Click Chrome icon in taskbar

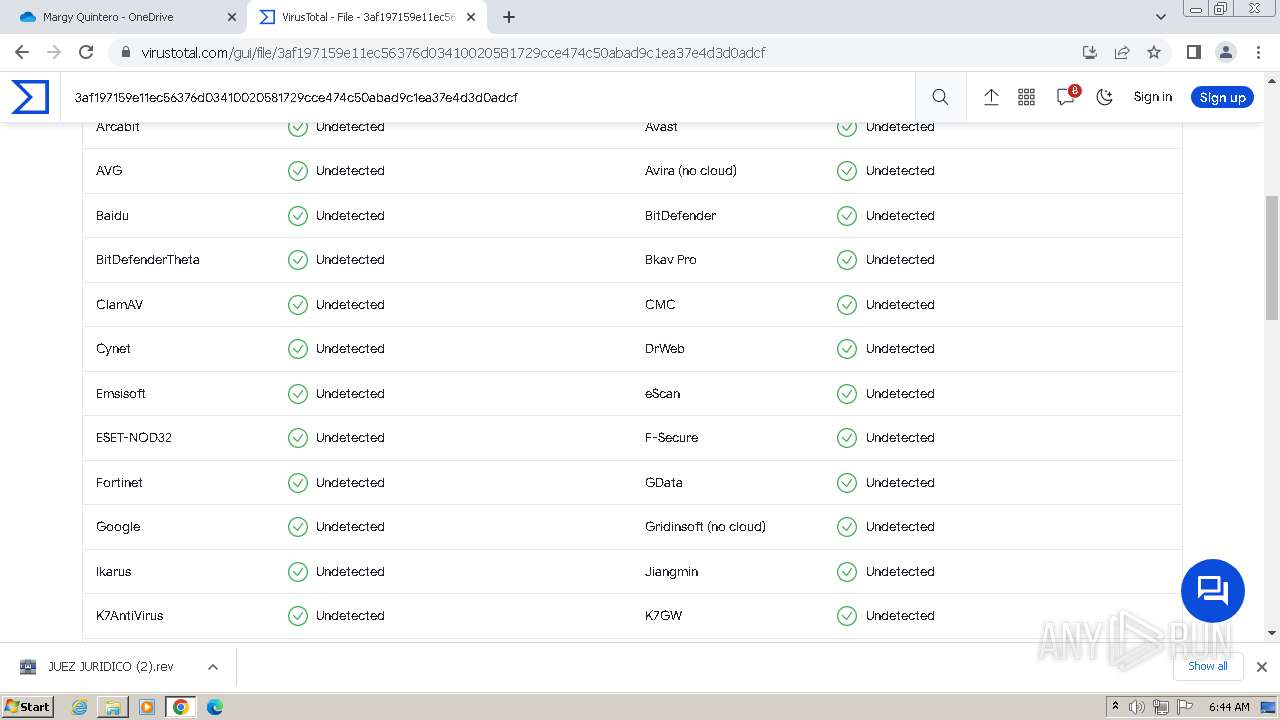[x=180, y=707]
